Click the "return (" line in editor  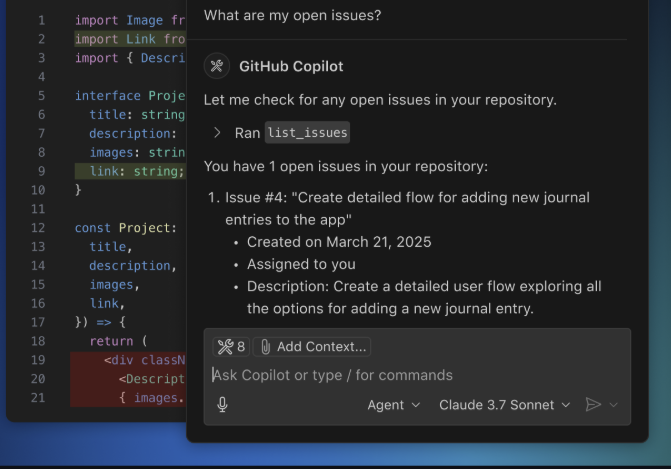[119, 341]
